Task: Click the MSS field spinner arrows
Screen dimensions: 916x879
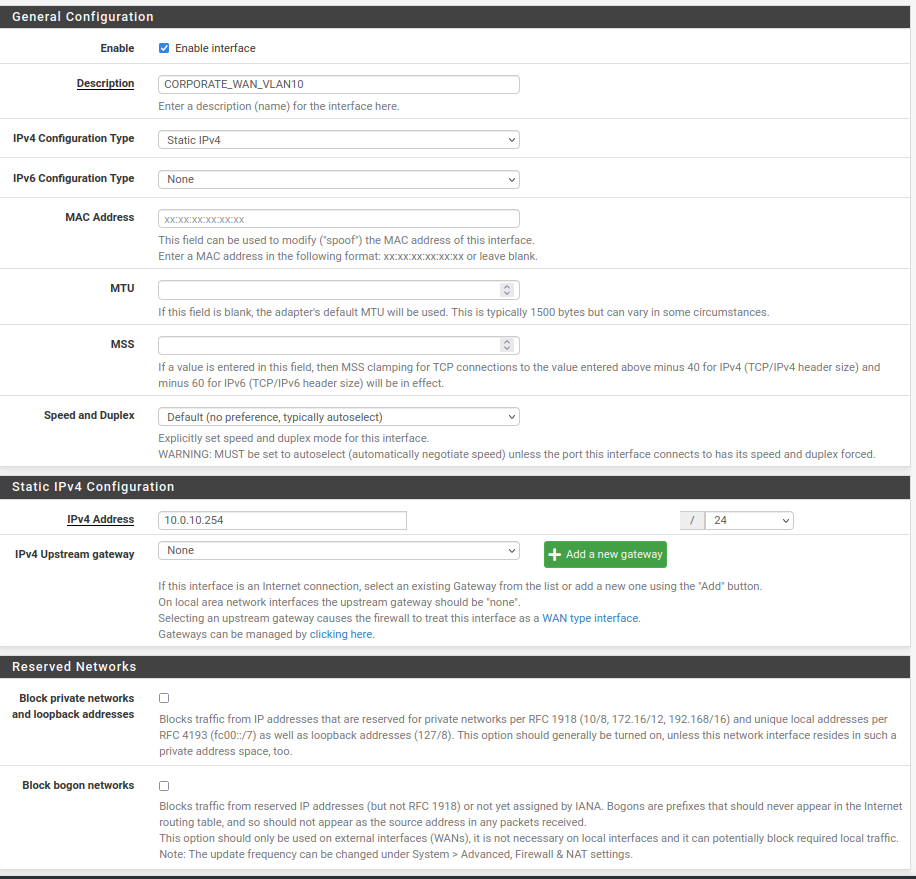Action: [507, 345]
